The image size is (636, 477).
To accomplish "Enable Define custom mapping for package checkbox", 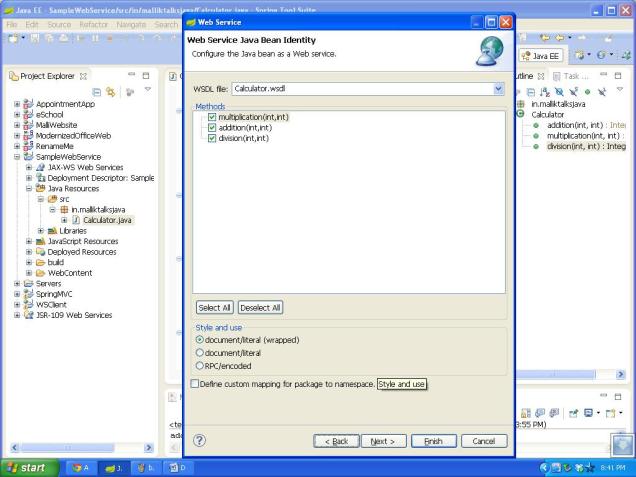I will (x=195, y=384).
